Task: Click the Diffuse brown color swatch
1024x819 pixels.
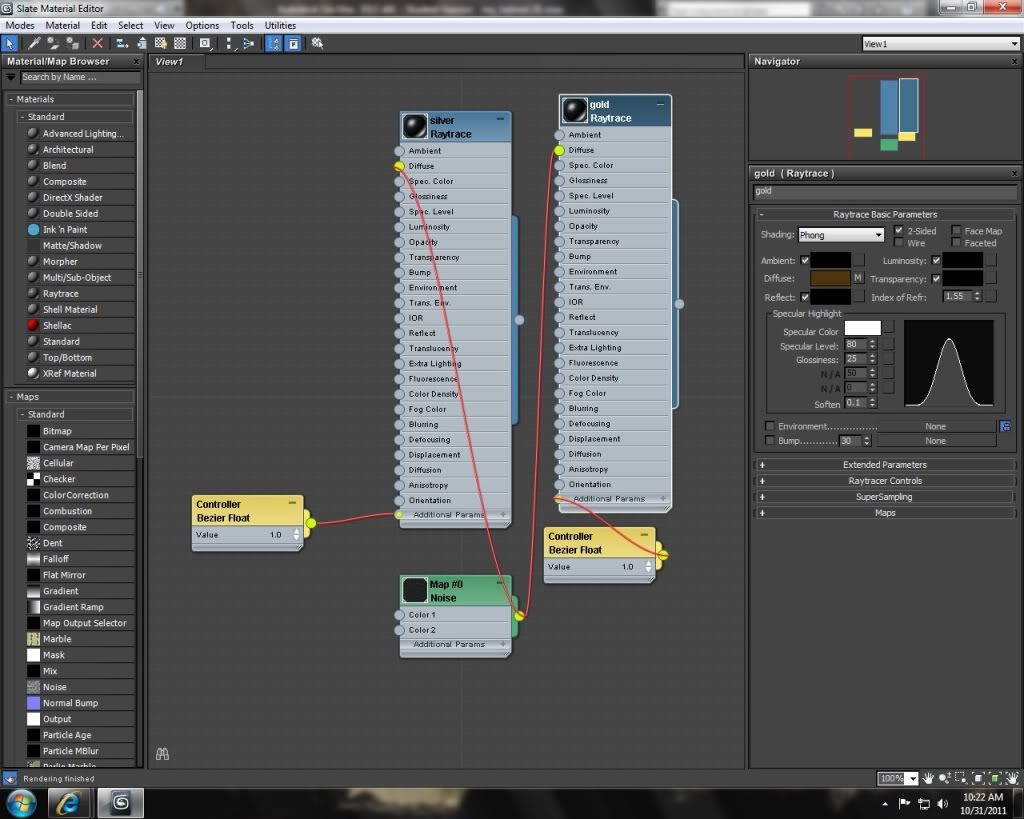Action: click(x=830, y=278)
